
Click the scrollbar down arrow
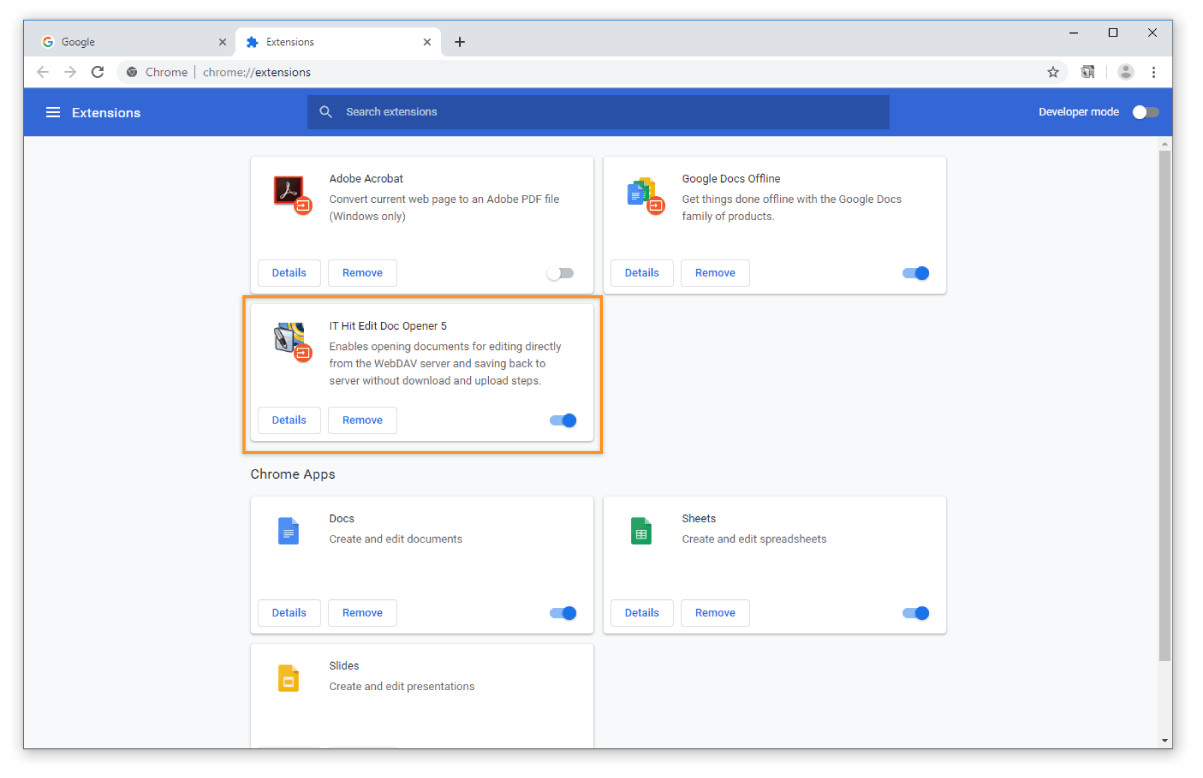pos(1165,741)
